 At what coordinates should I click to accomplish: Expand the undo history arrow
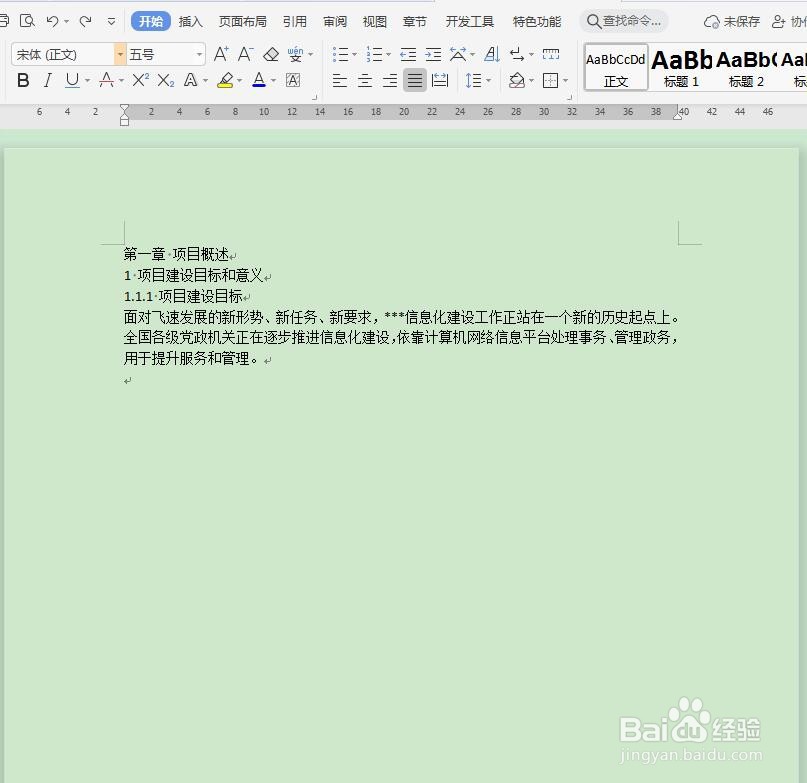pyautogui.click(x=66, y=22)
